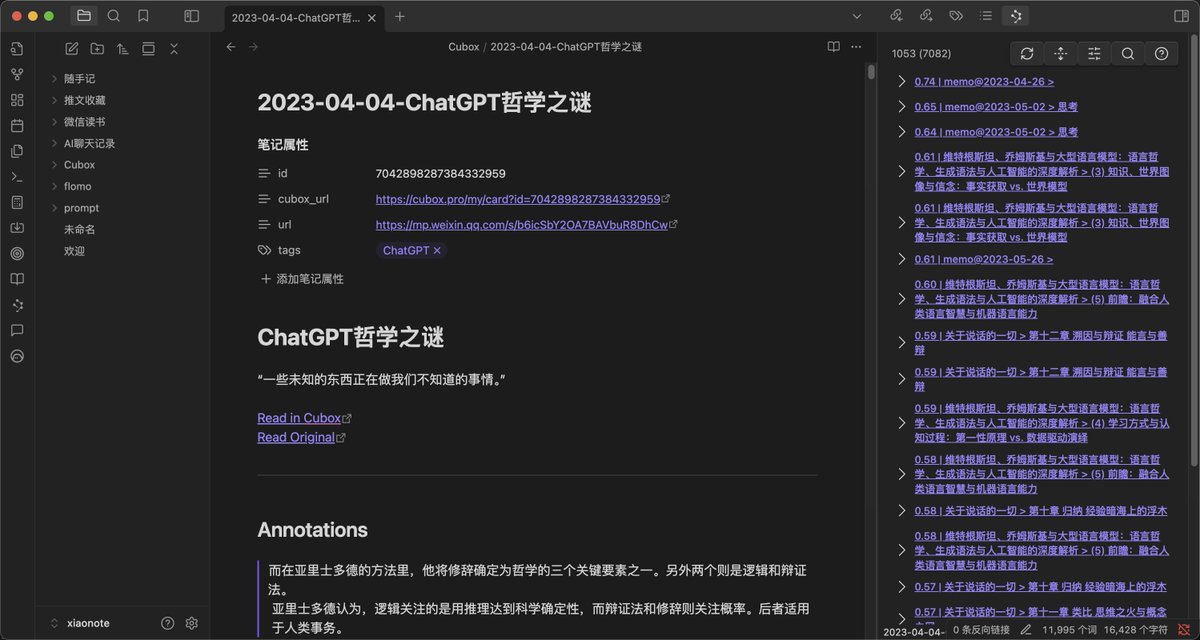
Task: Click the Smart Connections icon in the ribbon
Action: pyautogui.click(x=17, y=304)
